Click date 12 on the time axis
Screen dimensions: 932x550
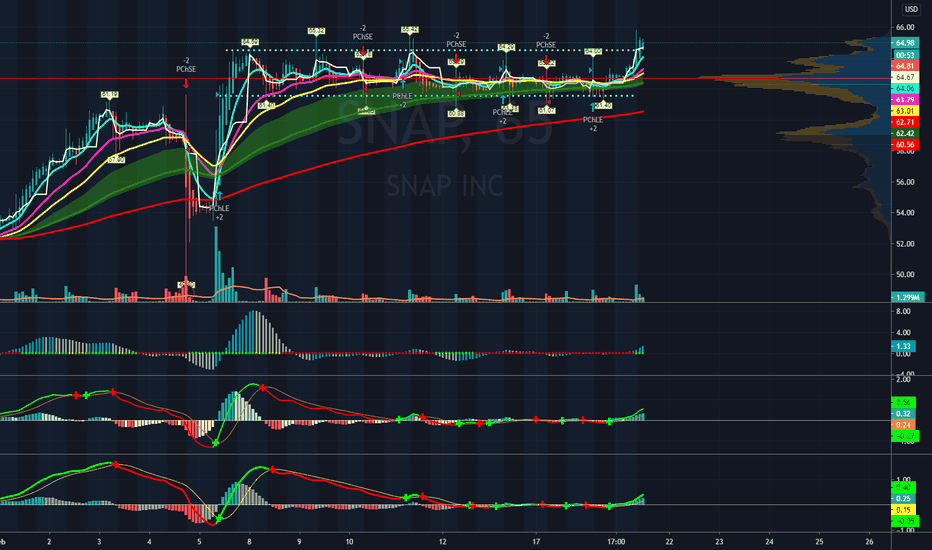(443, 542)
